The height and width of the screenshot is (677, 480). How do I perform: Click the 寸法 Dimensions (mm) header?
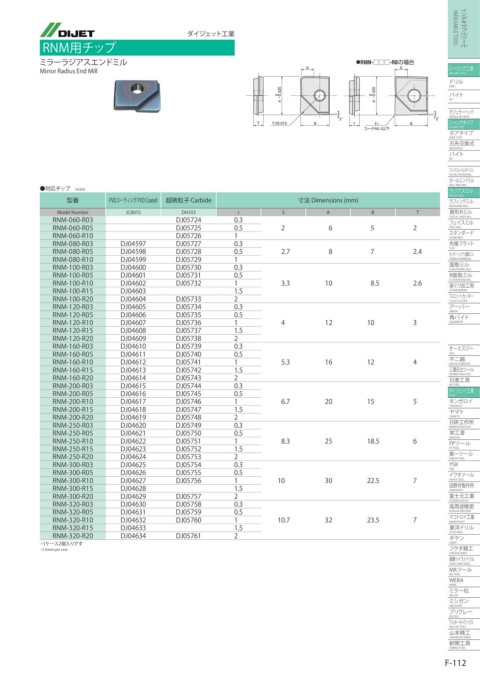click(x=328, y=200)
